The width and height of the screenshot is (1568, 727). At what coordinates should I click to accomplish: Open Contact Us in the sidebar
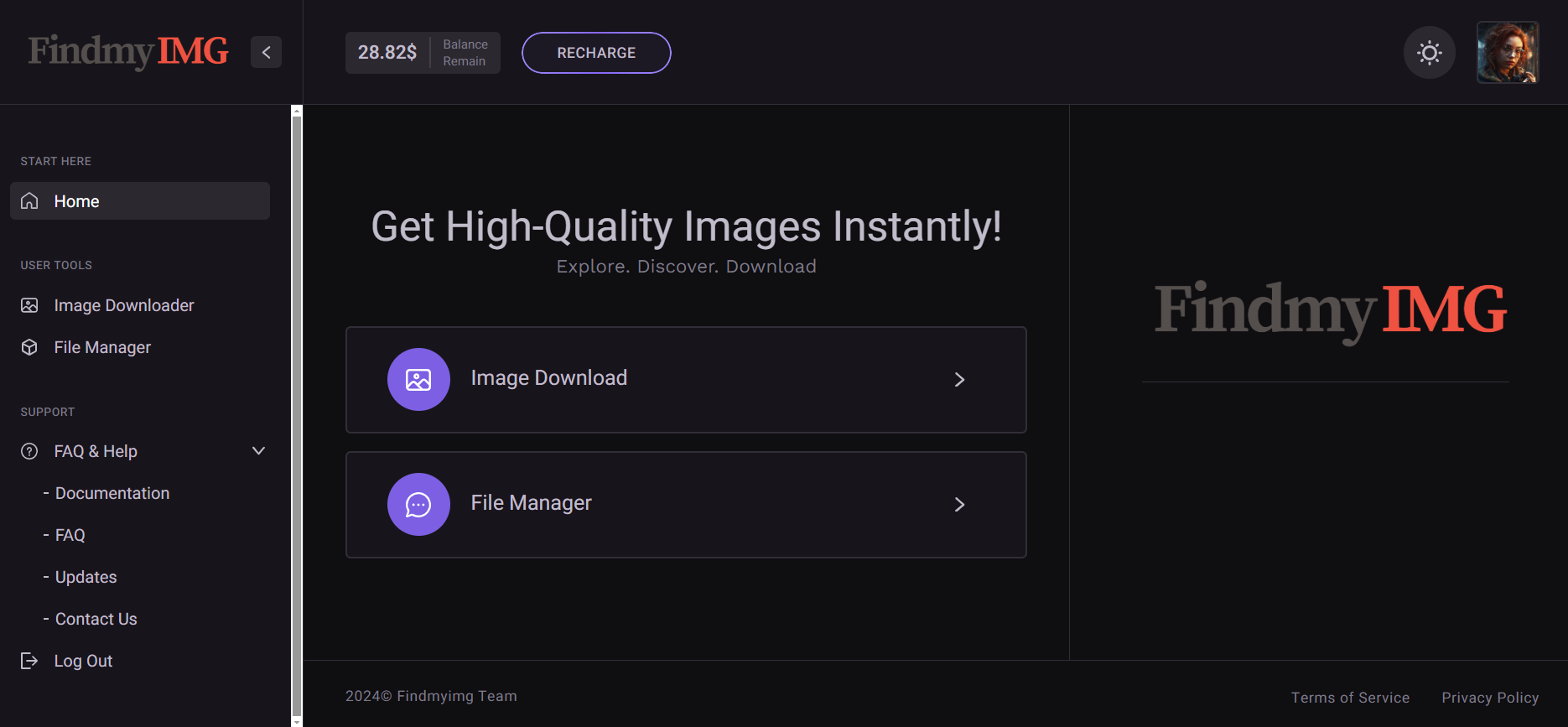pos(96,619)
